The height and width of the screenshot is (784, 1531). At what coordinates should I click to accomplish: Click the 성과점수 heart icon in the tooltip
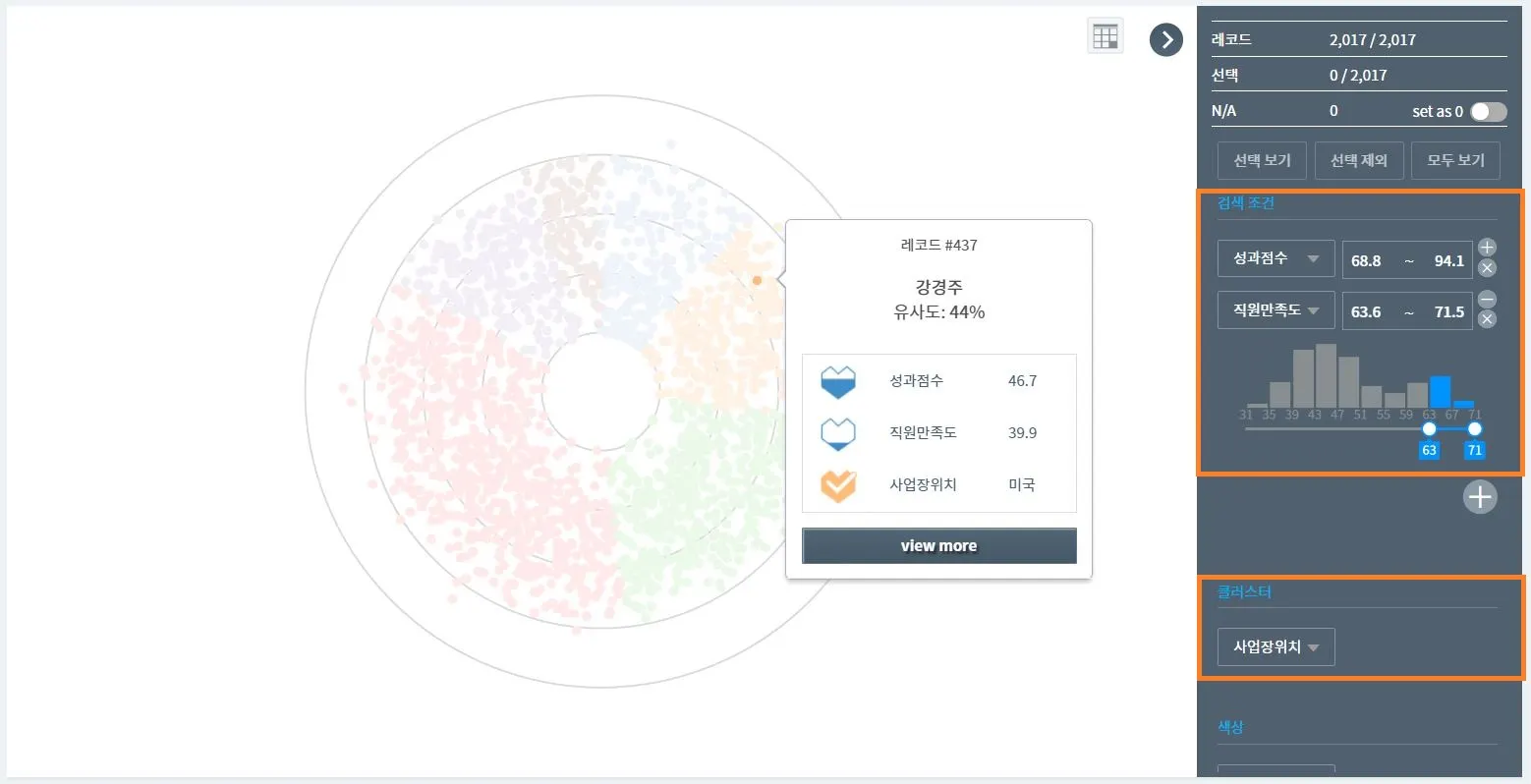tap(837, 381)
